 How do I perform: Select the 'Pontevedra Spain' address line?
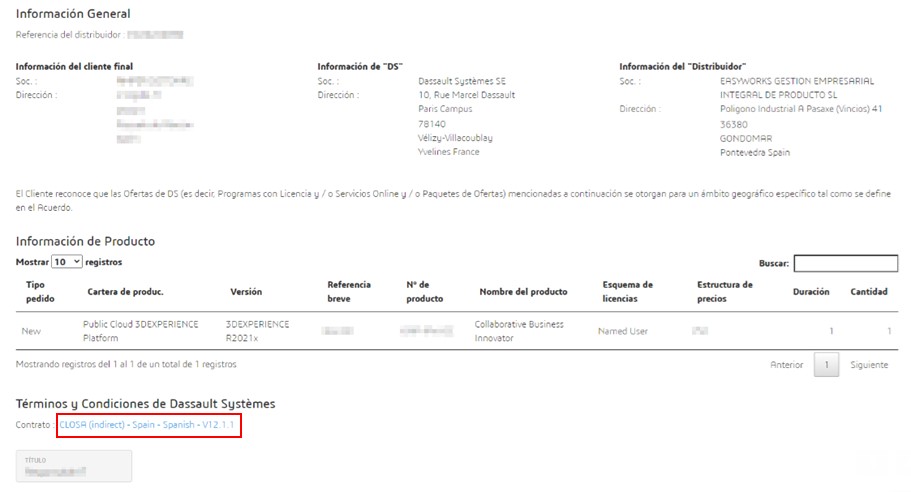point(755,152)
